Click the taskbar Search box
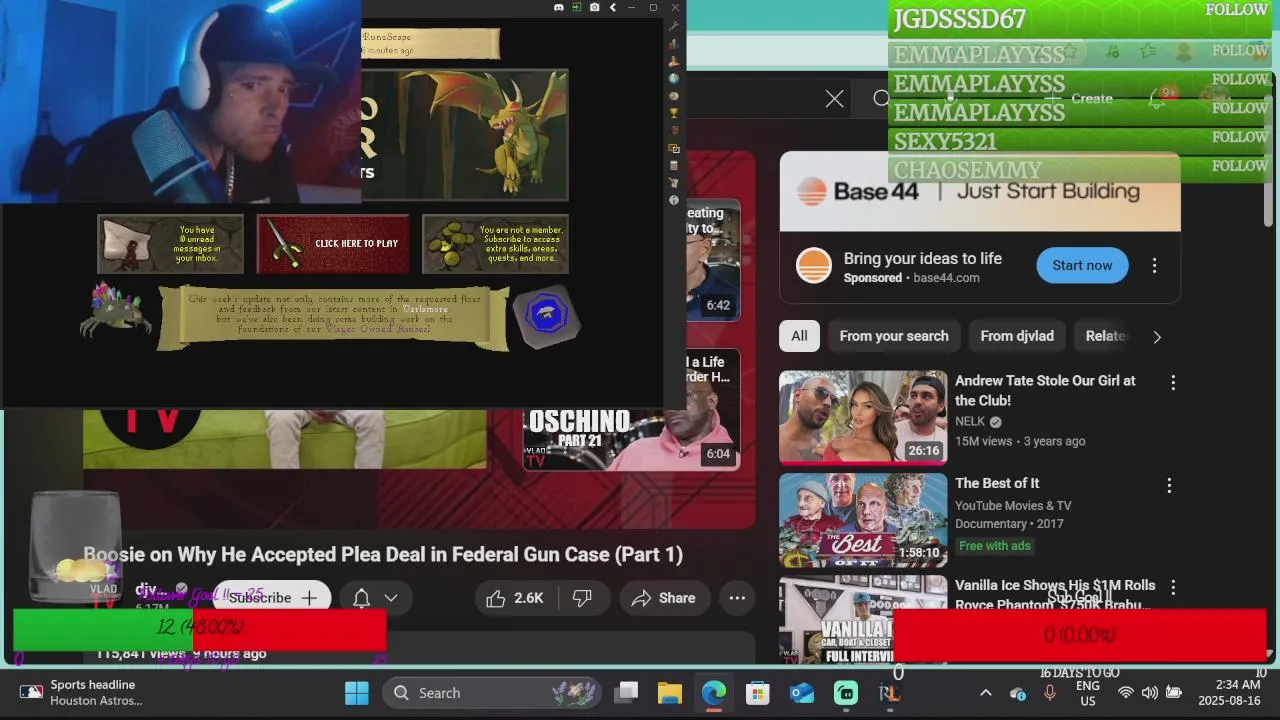 (x=490, y=693)
